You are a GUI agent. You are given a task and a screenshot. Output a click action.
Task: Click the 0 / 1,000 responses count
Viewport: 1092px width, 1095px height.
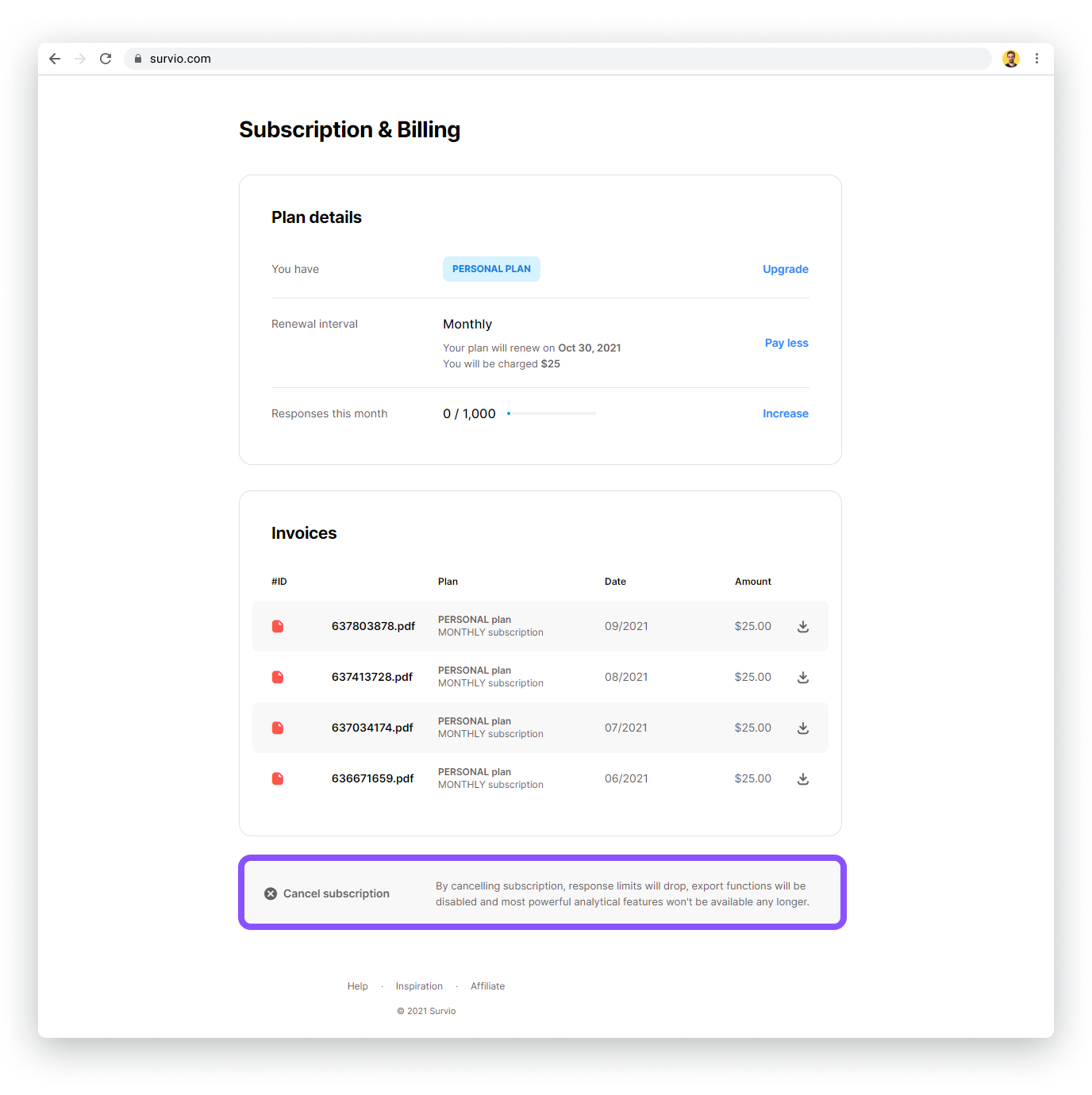click(469, 413)
